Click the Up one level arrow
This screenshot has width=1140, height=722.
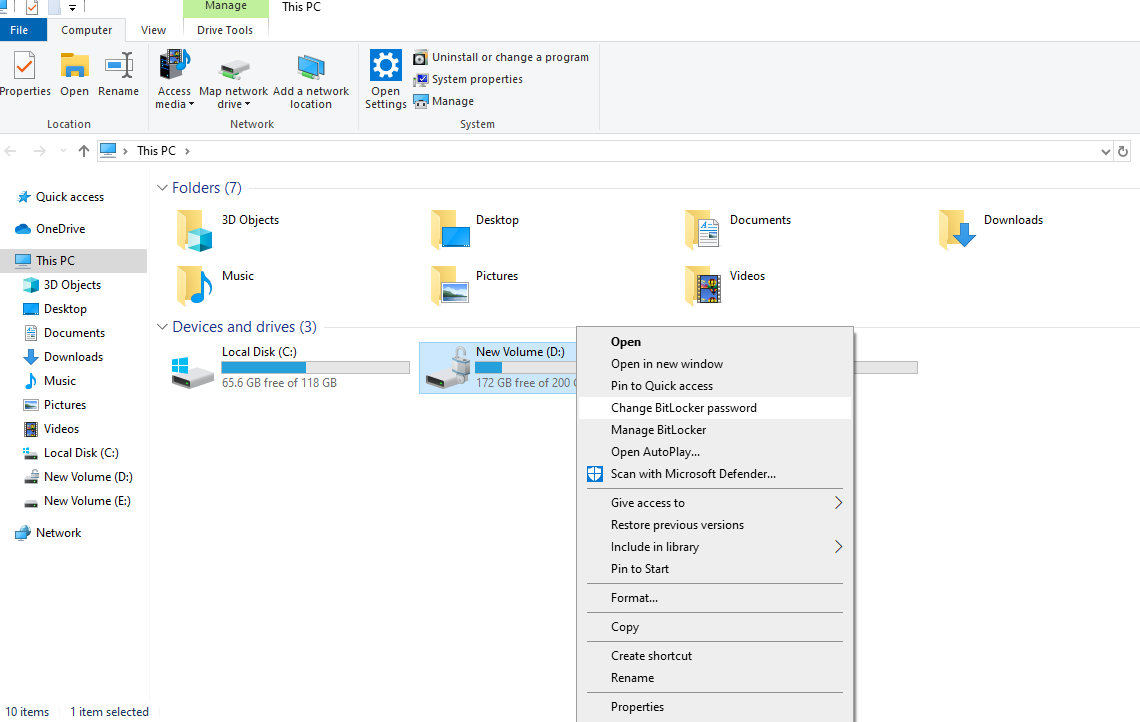[x=84, y=151]
